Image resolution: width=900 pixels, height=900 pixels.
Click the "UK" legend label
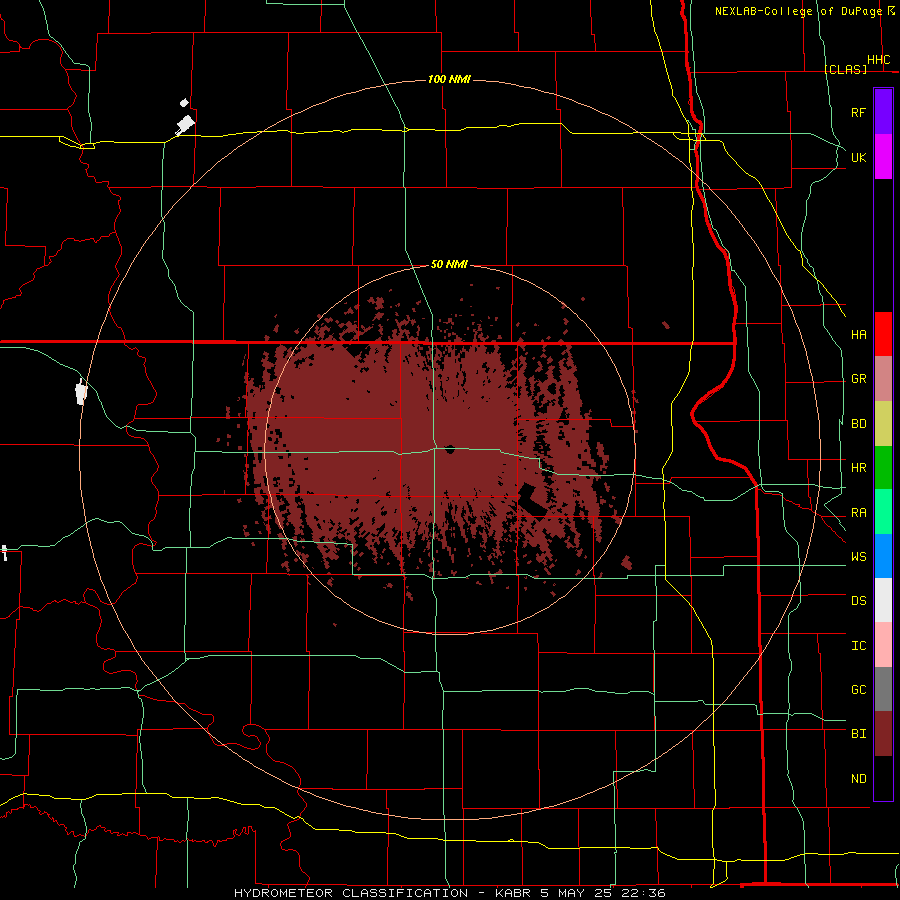(858, 157)
